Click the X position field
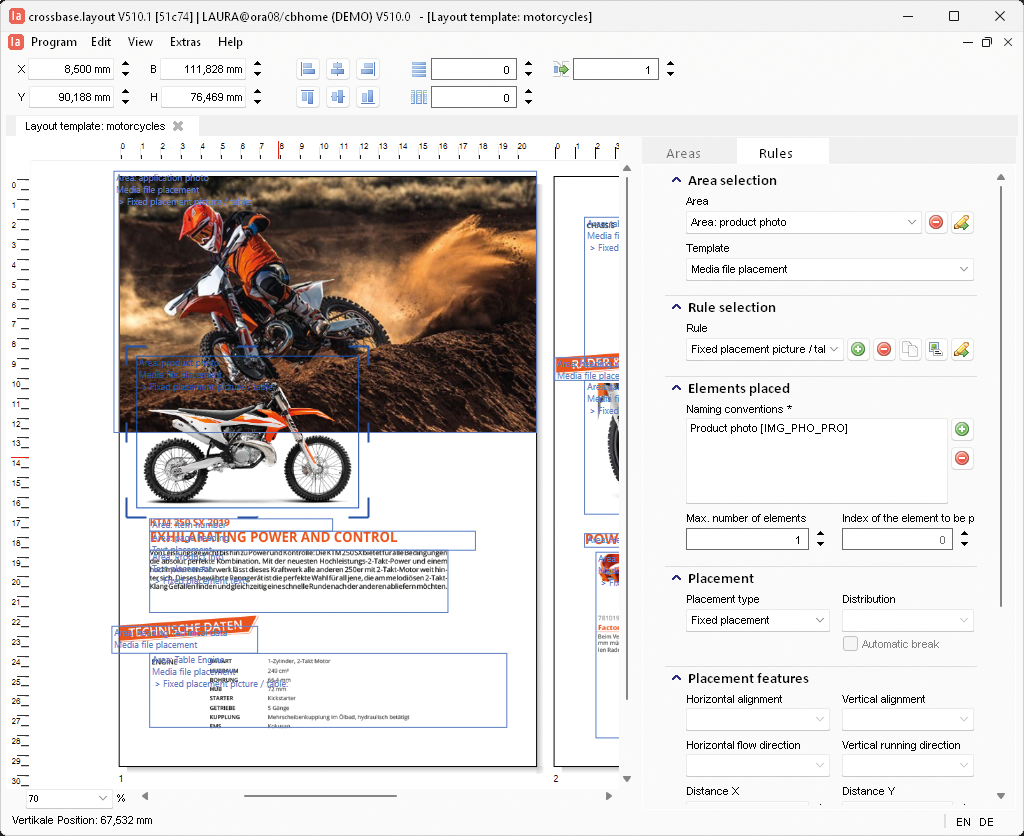This screenshot has height=836, width=1024. 71,69
